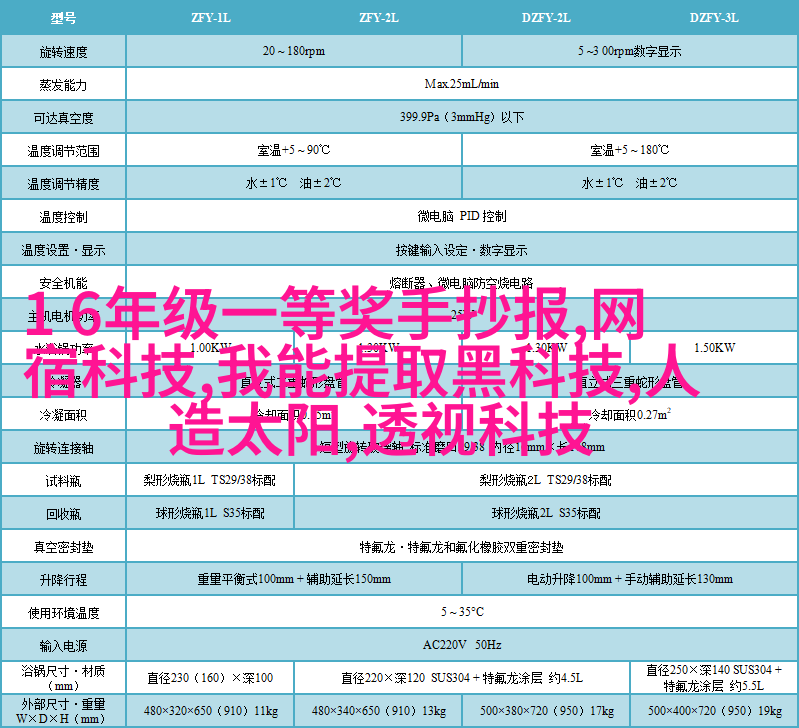Select the AC220V 50Hz power cell
This screenshot has width=799, height=728.
(x=461, y=646)
